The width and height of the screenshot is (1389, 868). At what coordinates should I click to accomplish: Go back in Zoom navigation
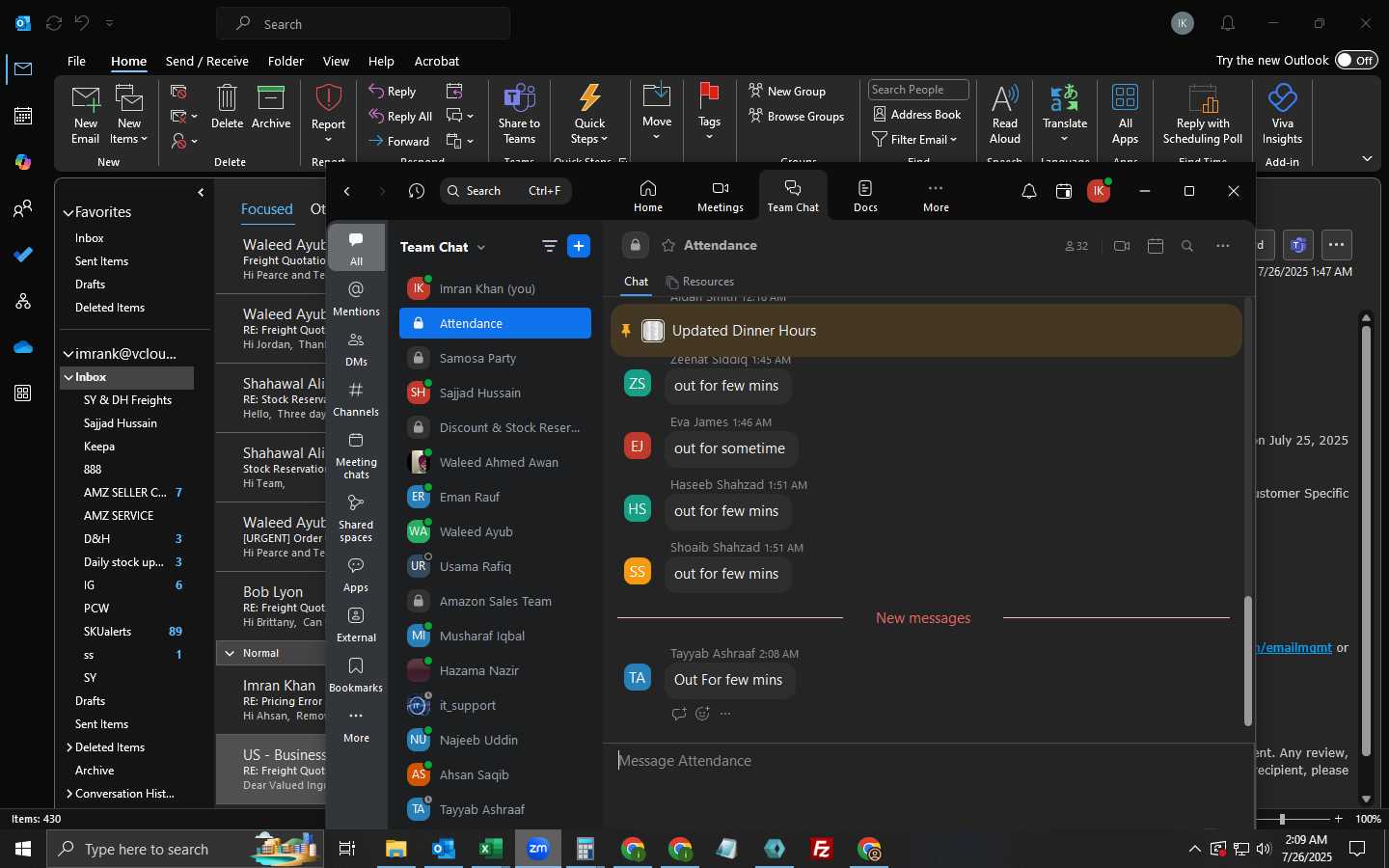point(347,191)
